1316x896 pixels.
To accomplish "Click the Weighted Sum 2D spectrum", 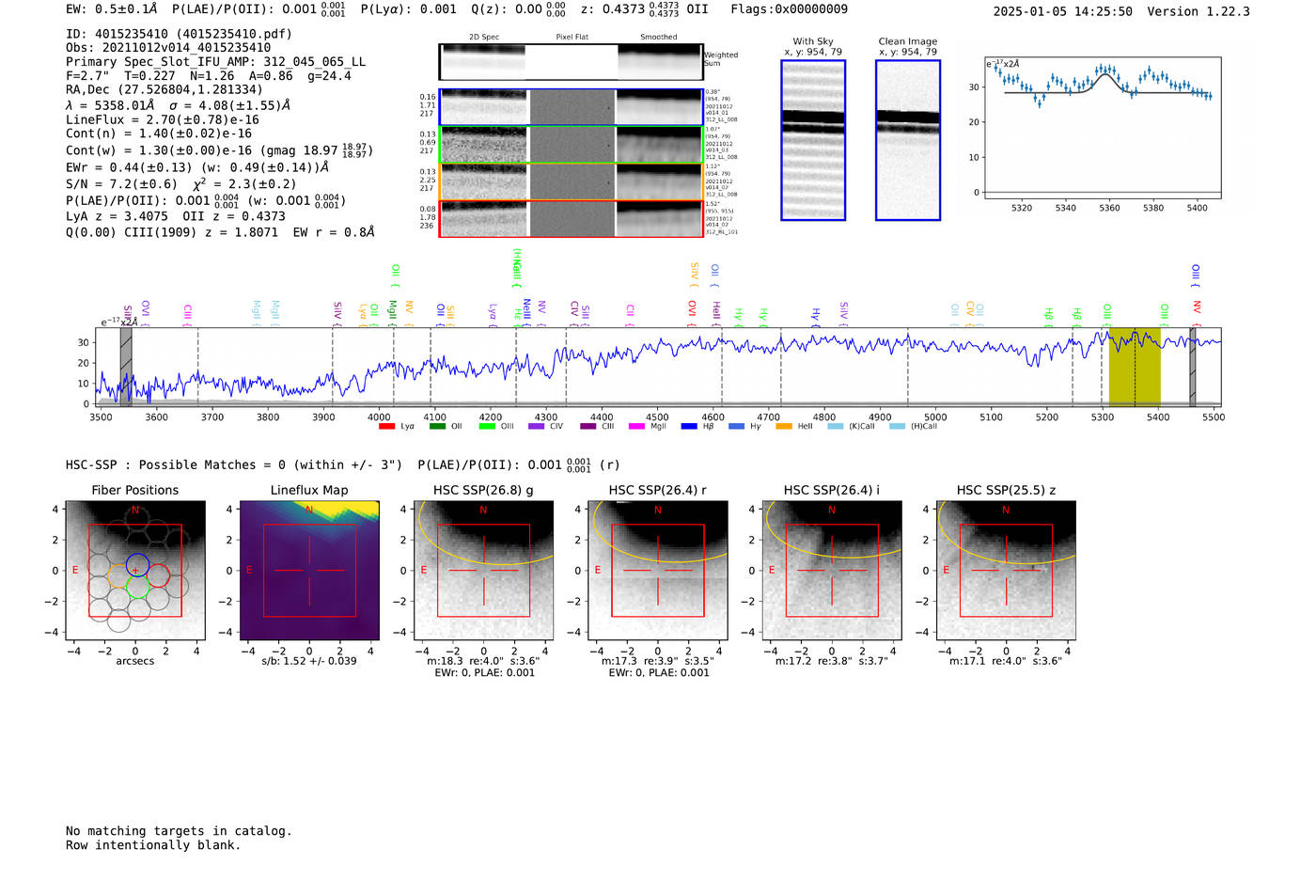I will pos(571,62).
